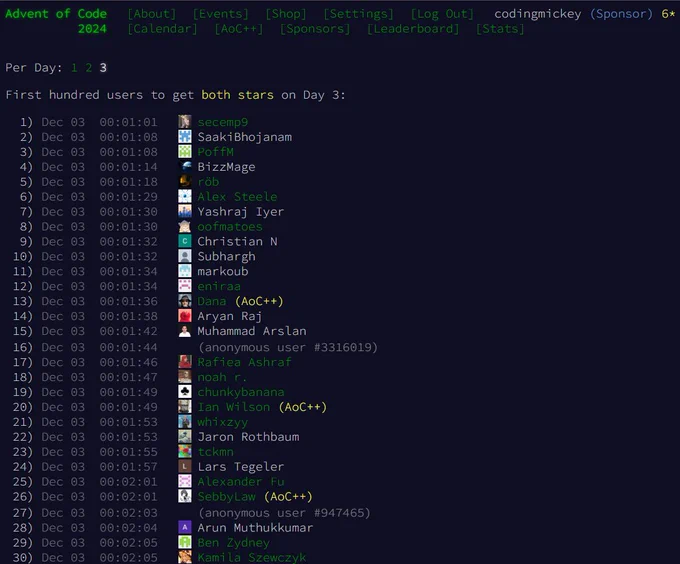
Task: Click the (AoC++) badge next to SebbyLaw
Action: [x=288, y=496]
